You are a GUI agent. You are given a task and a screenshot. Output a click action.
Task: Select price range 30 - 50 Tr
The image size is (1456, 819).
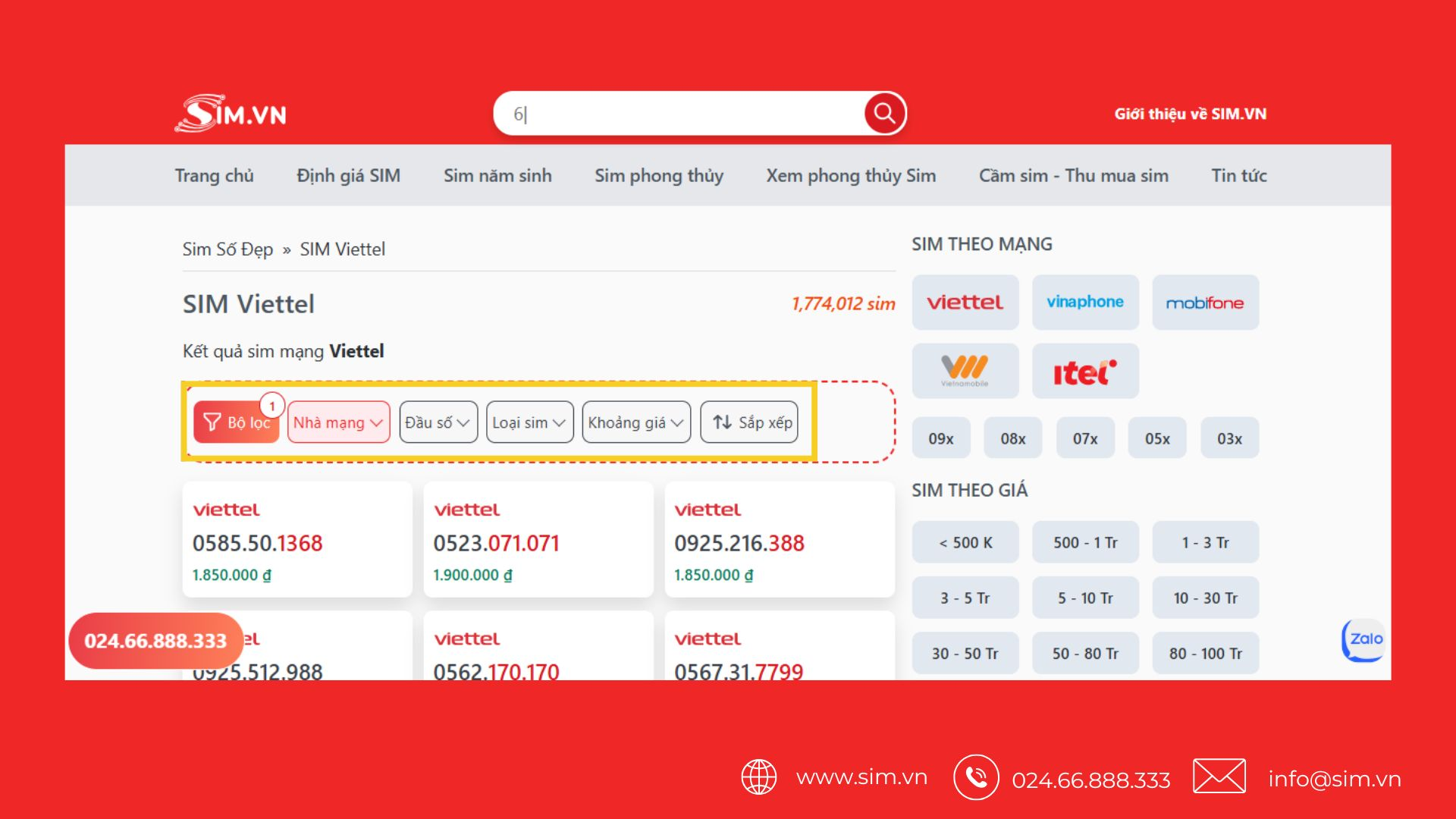click(x=965, y=653)
